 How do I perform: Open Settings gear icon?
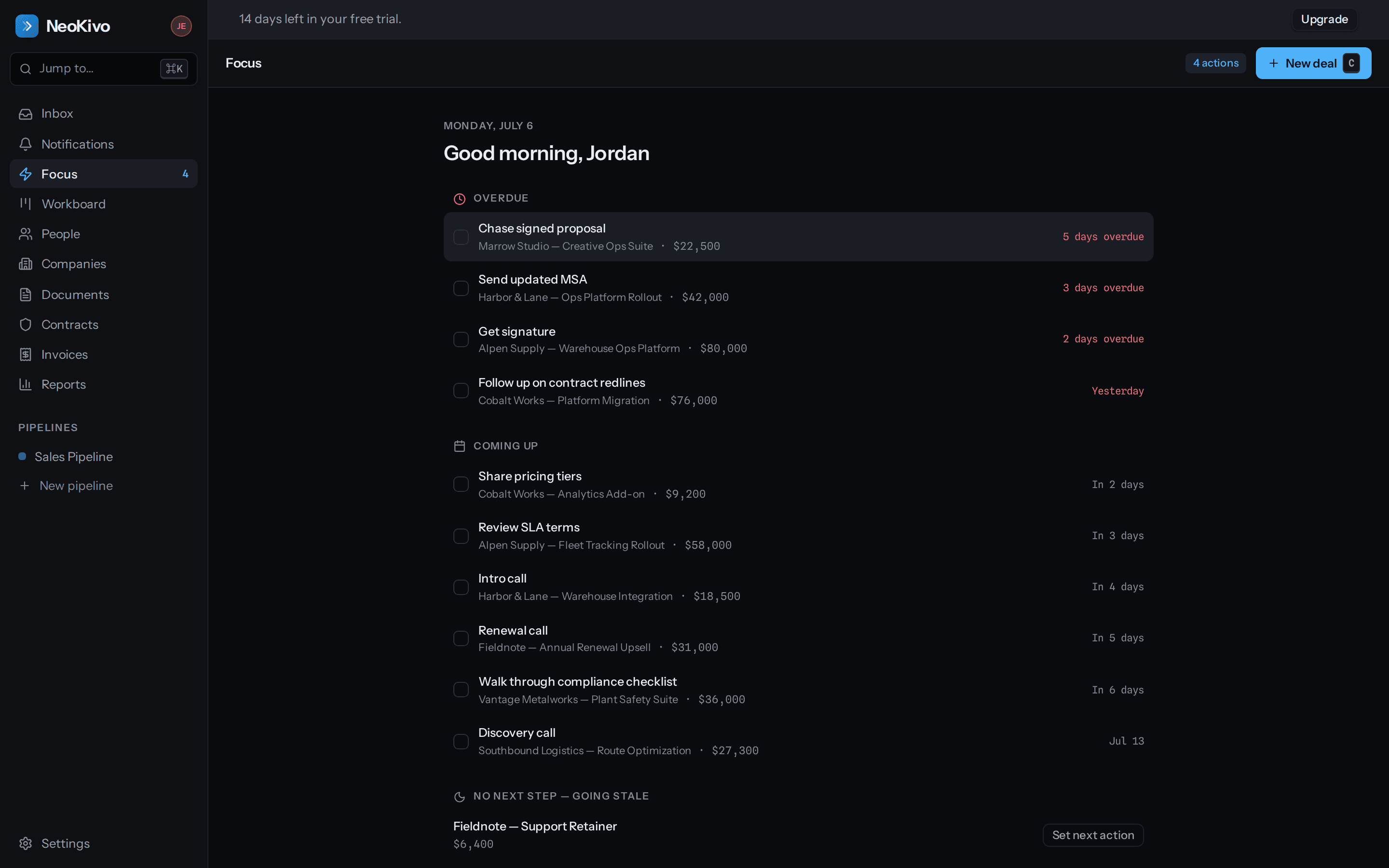[x=25, y=843]
